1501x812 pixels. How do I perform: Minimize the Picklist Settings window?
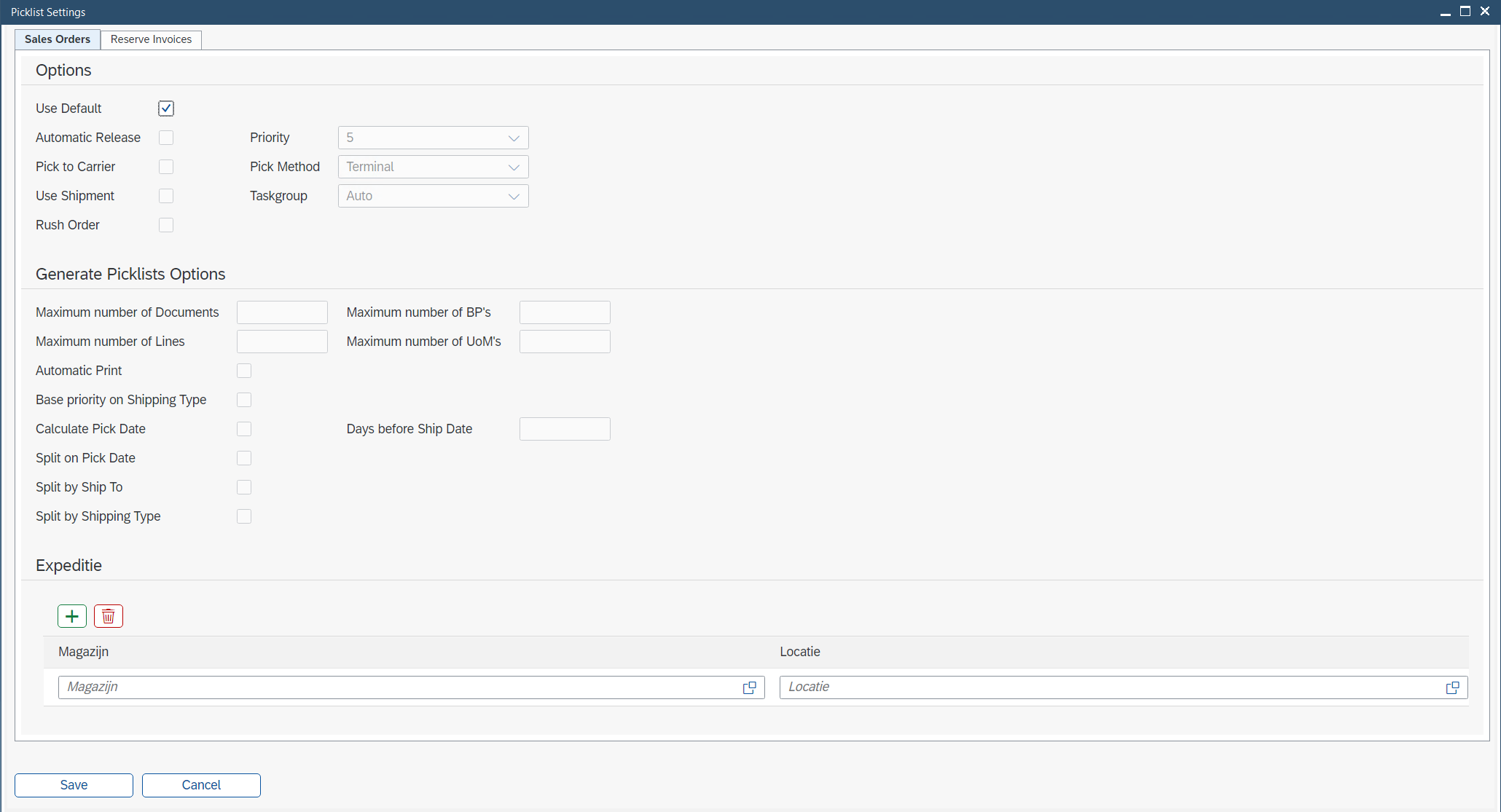[1446, 12]
